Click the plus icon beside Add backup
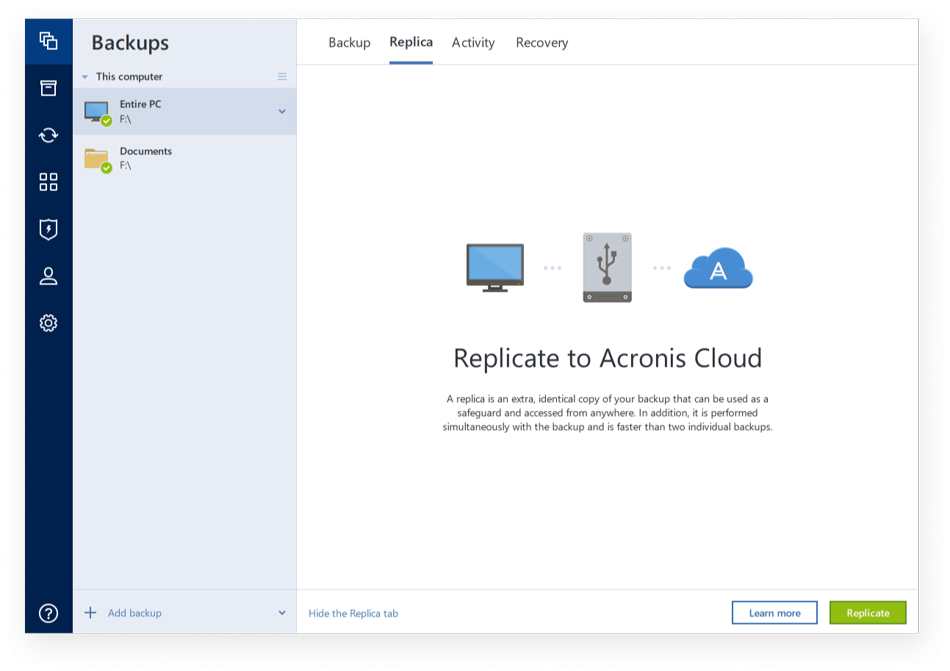This screenshot has width=950, height=671. coord(90,612)
